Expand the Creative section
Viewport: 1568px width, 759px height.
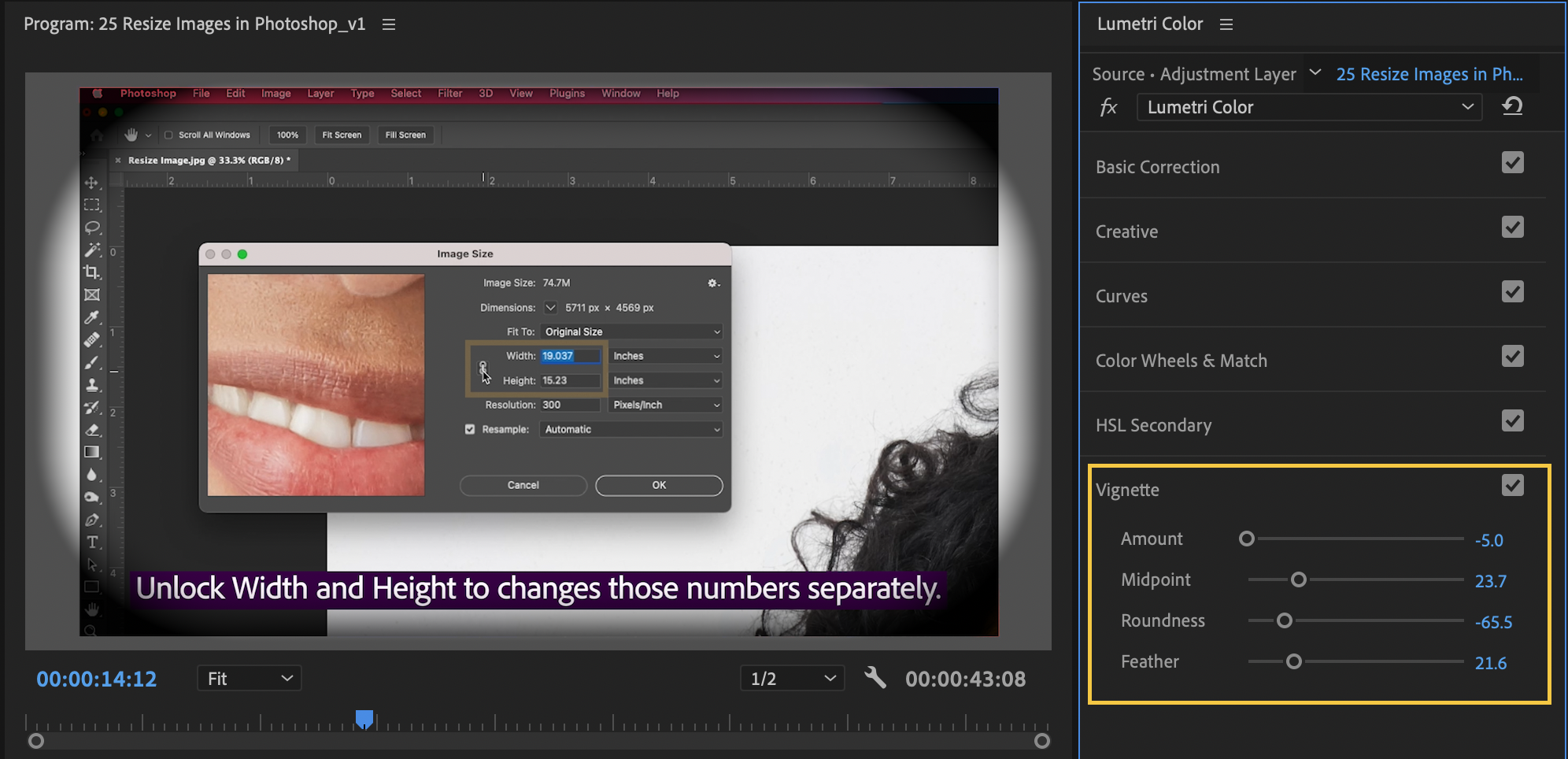1126,231
